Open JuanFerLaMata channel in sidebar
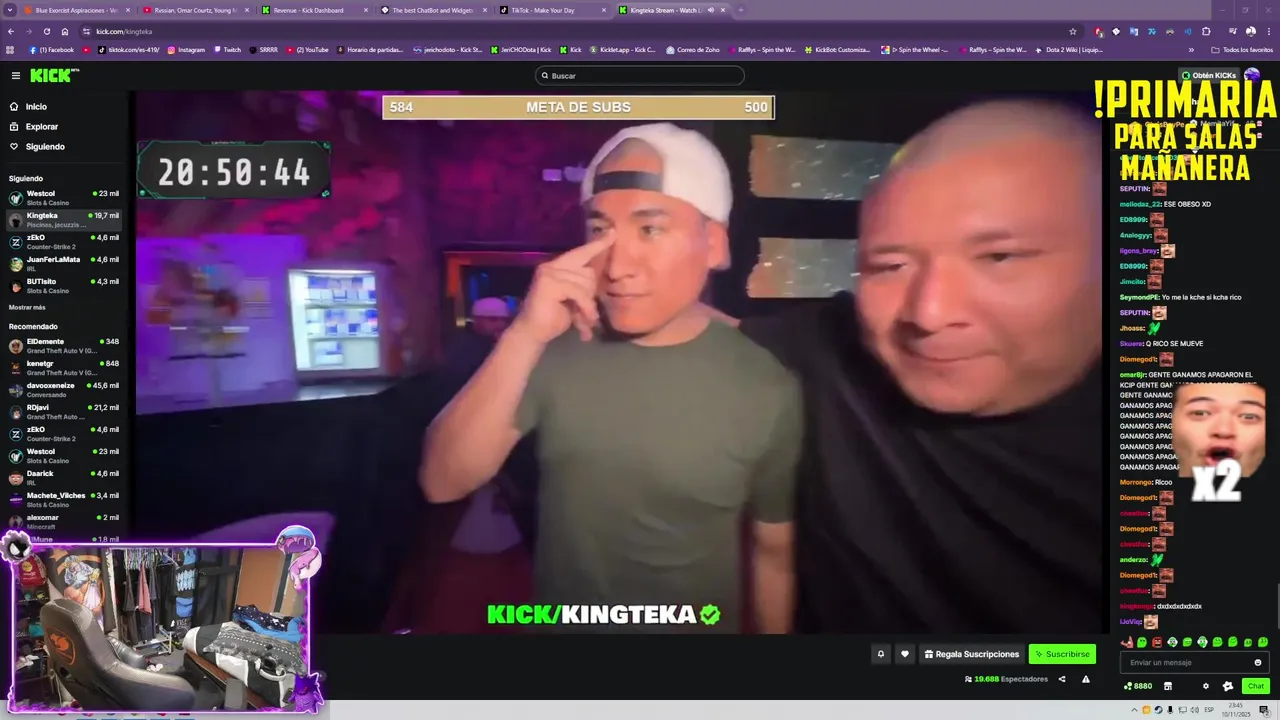 coord(64,263)
